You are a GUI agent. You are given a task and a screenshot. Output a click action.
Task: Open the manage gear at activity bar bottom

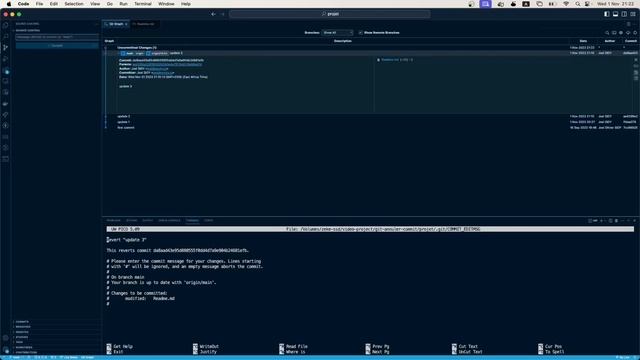[x=5, y=350]
